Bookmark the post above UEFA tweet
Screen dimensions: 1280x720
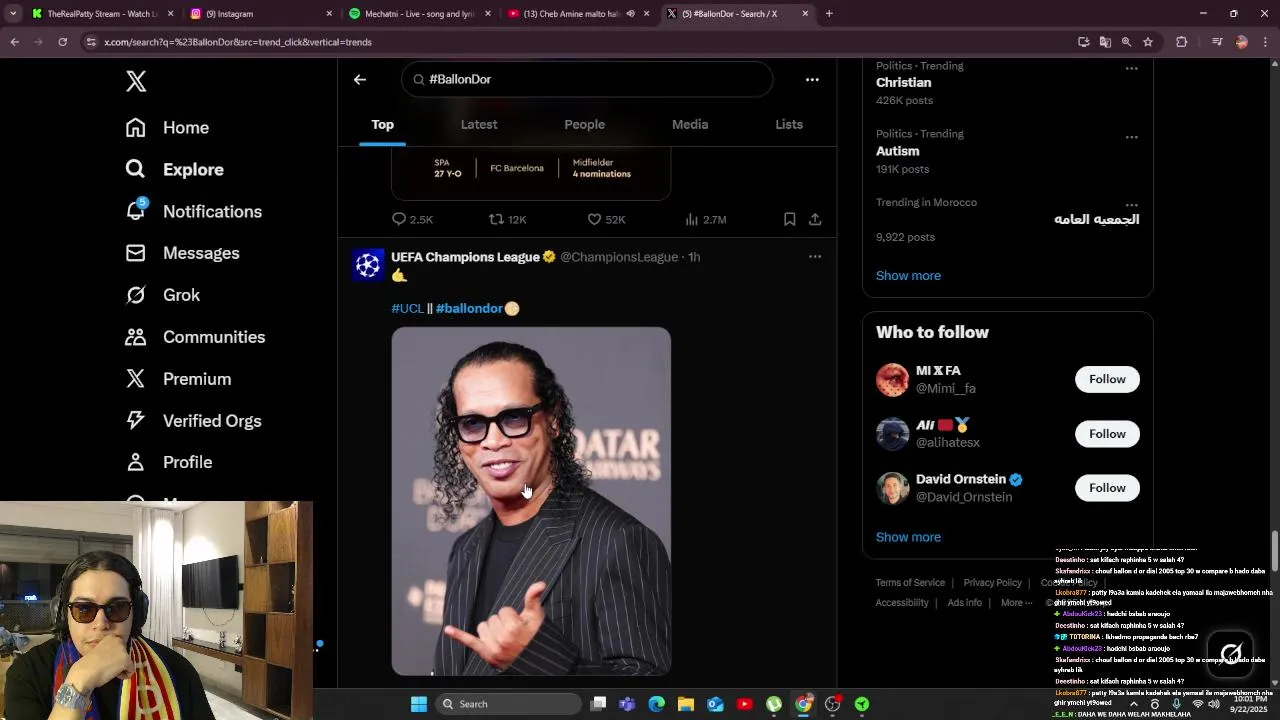coord(789,219)
